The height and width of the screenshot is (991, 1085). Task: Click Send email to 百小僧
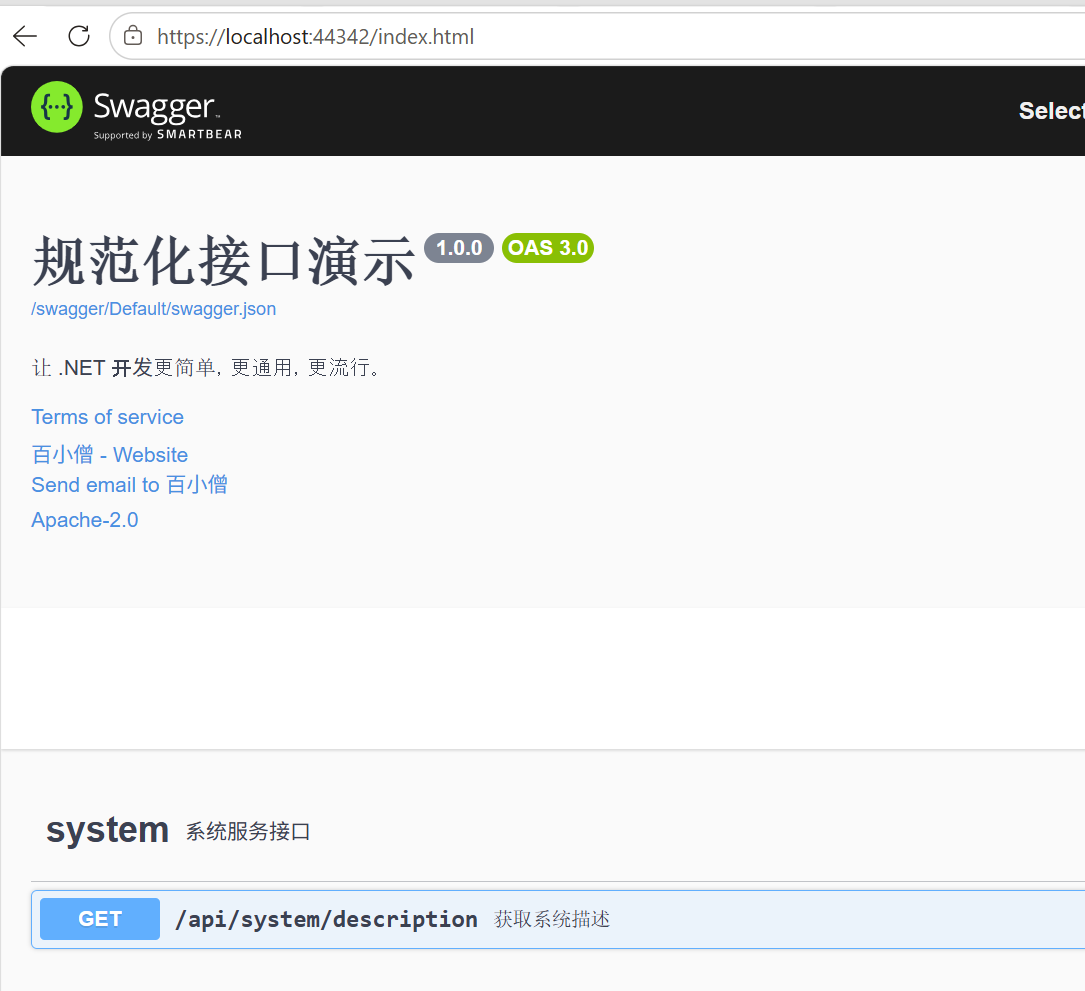click(x=129, y=485)
